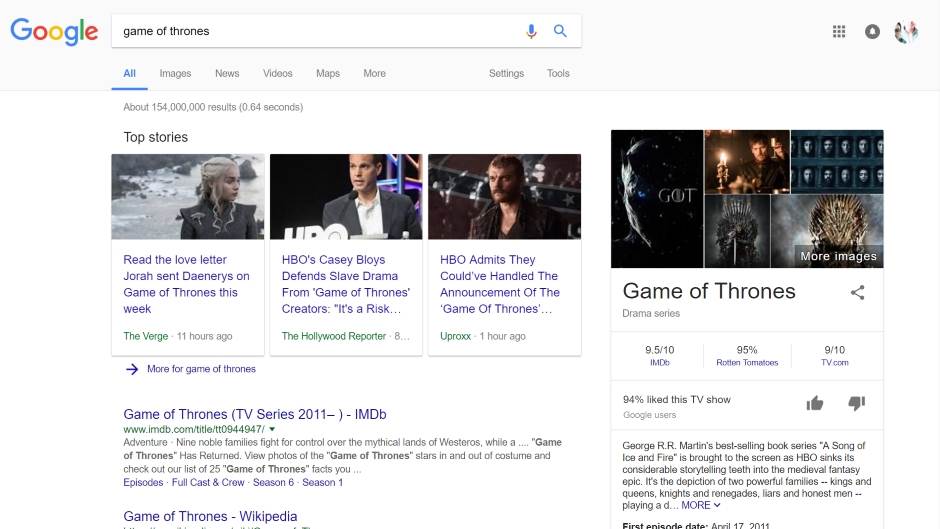The height and width of the screenshot is (529, 940).
Task: Switch to the Images tab
Action: point(175,73)
